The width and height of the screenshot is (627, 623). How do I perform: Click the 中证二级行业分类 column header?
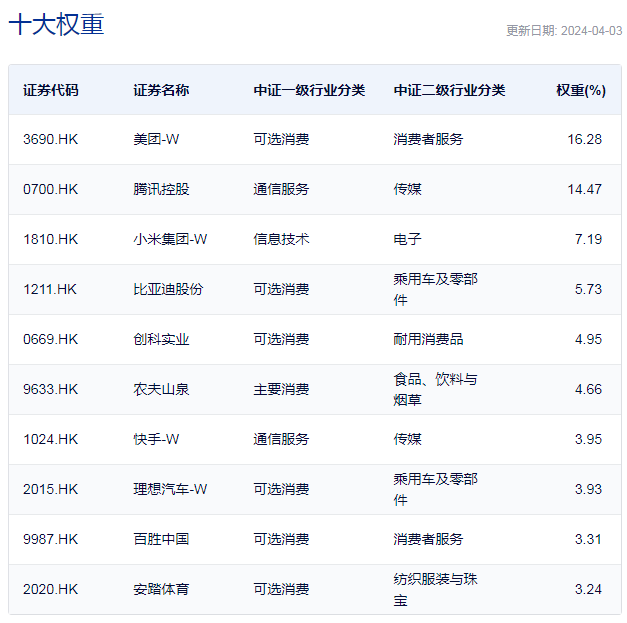pos(449,90)
